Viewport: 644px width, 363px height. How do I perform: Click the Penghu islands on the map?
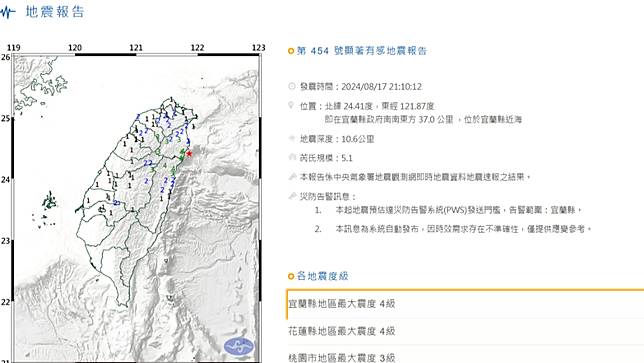click(50, 202)
